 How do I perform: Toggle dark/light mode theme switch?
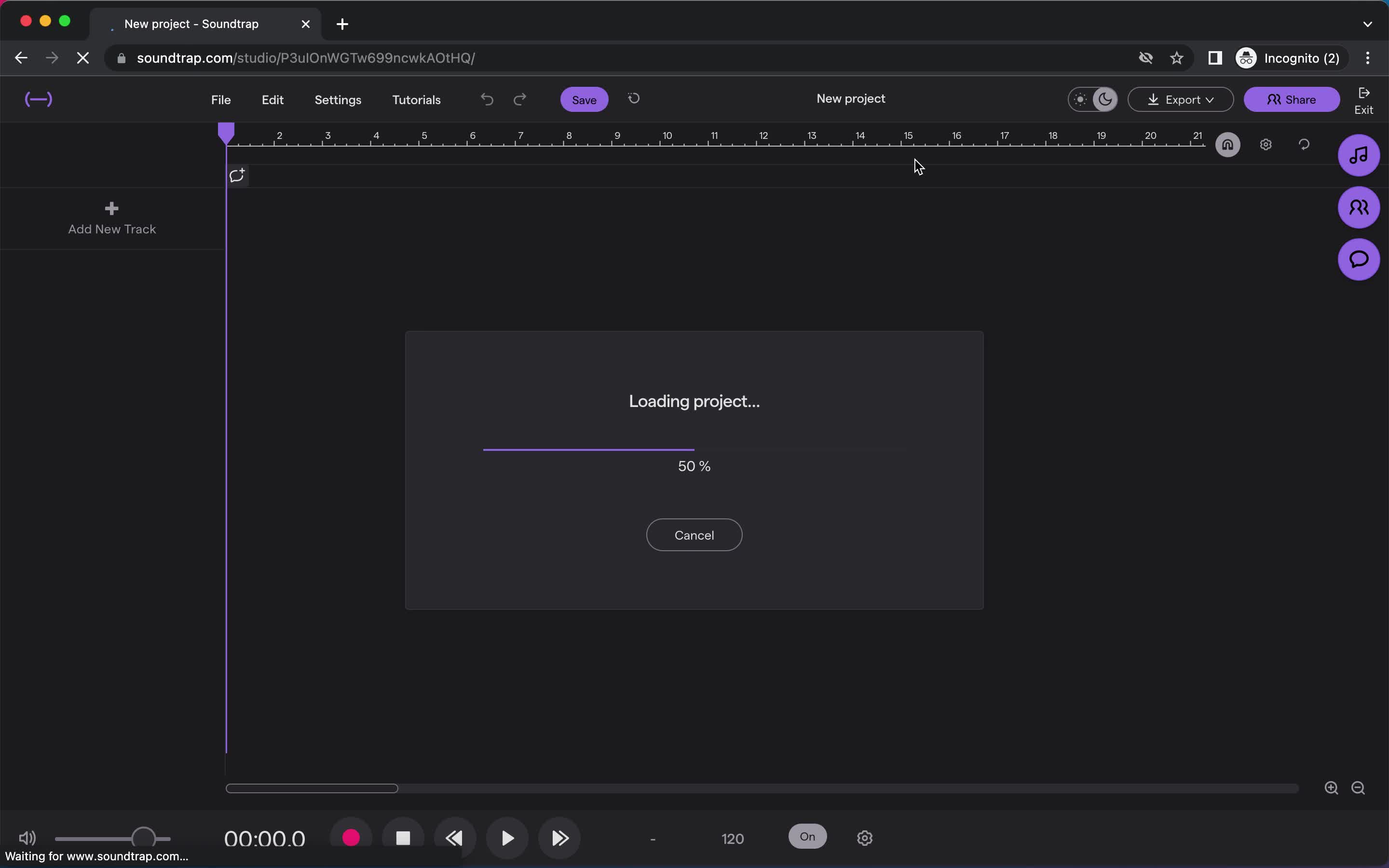tap(1093, 98)
